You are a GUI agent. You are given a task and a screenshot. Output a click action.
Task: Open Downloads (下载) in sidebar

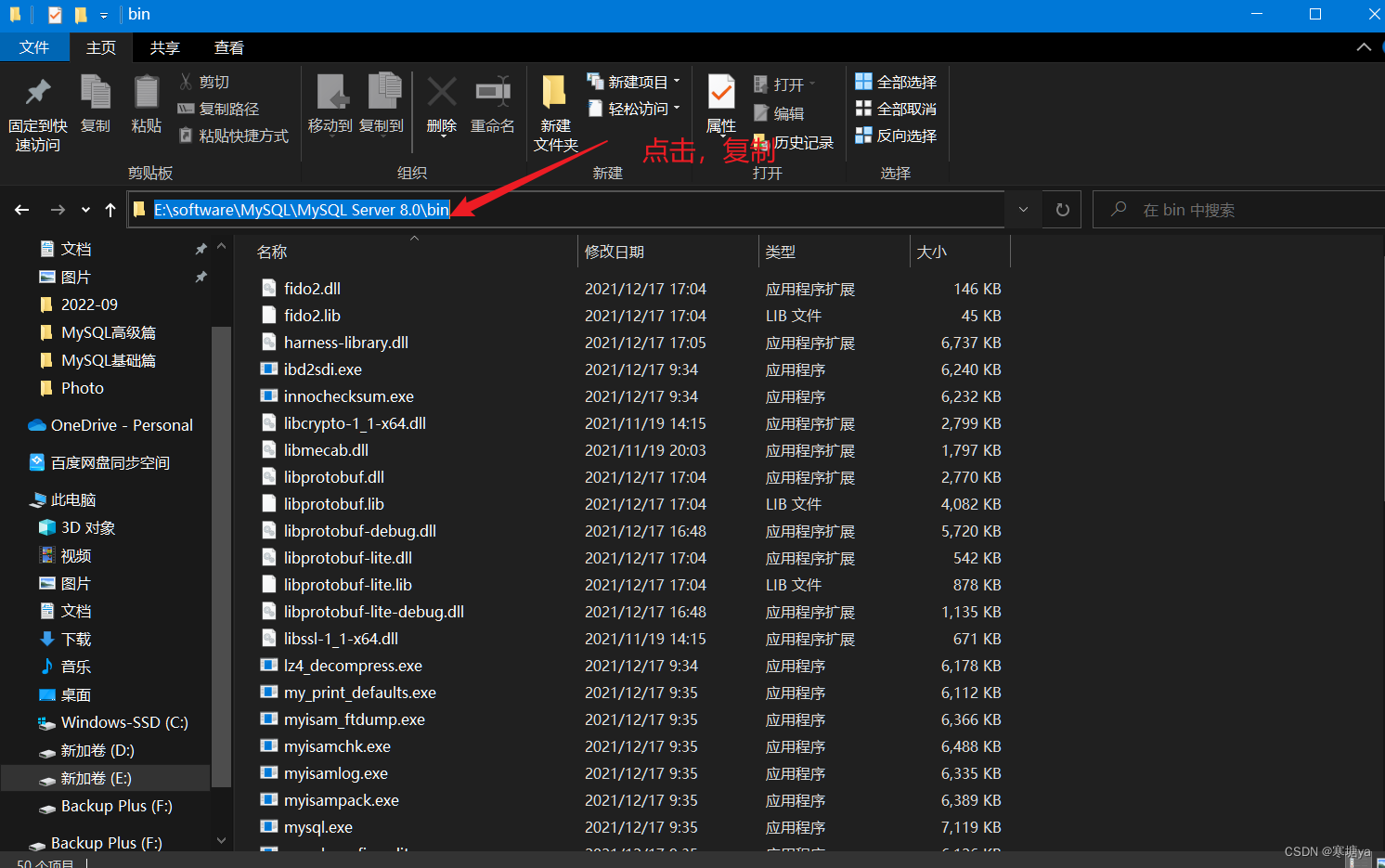[66, 639]
